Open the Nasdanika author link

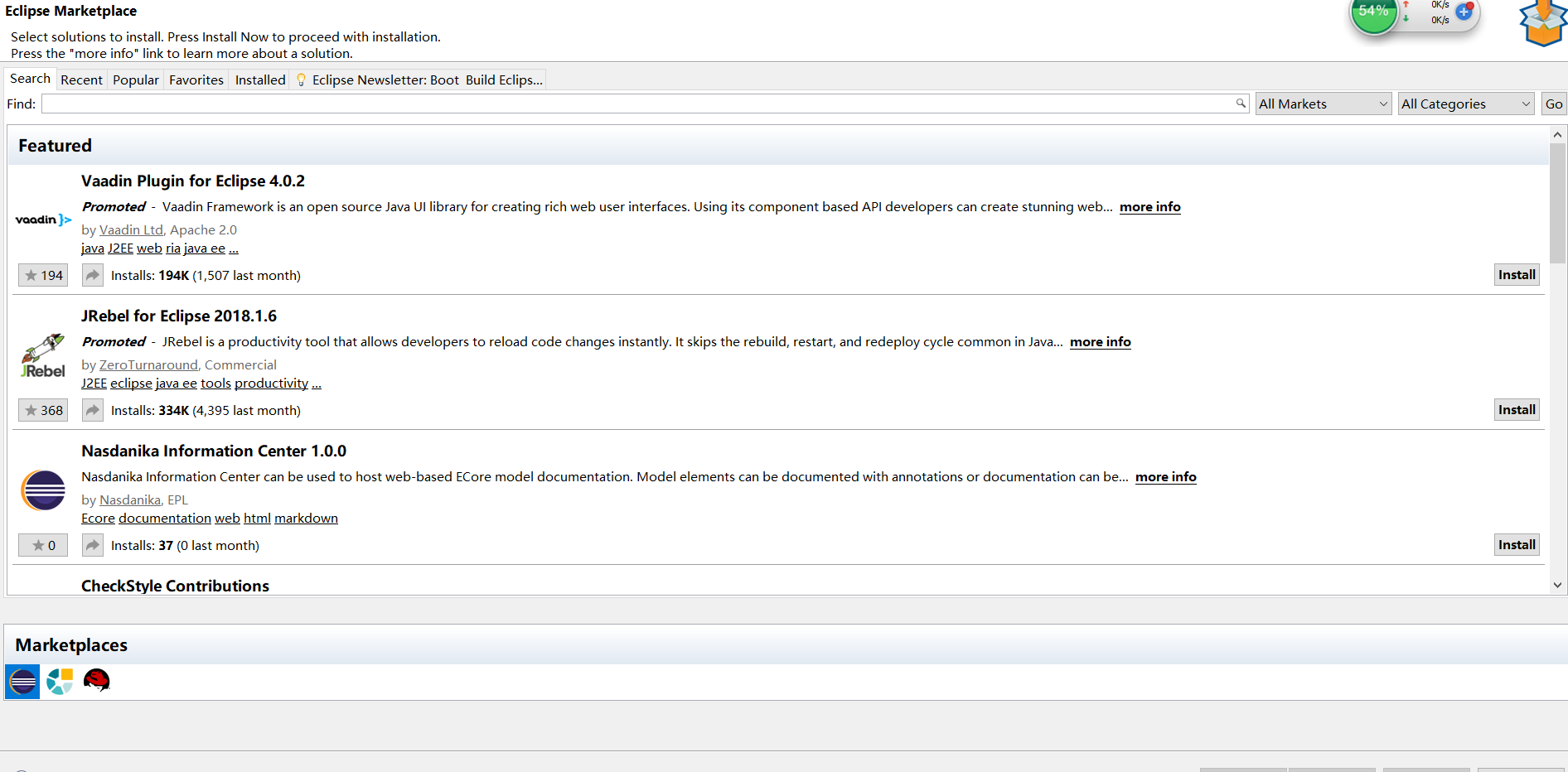coord(130,500)
